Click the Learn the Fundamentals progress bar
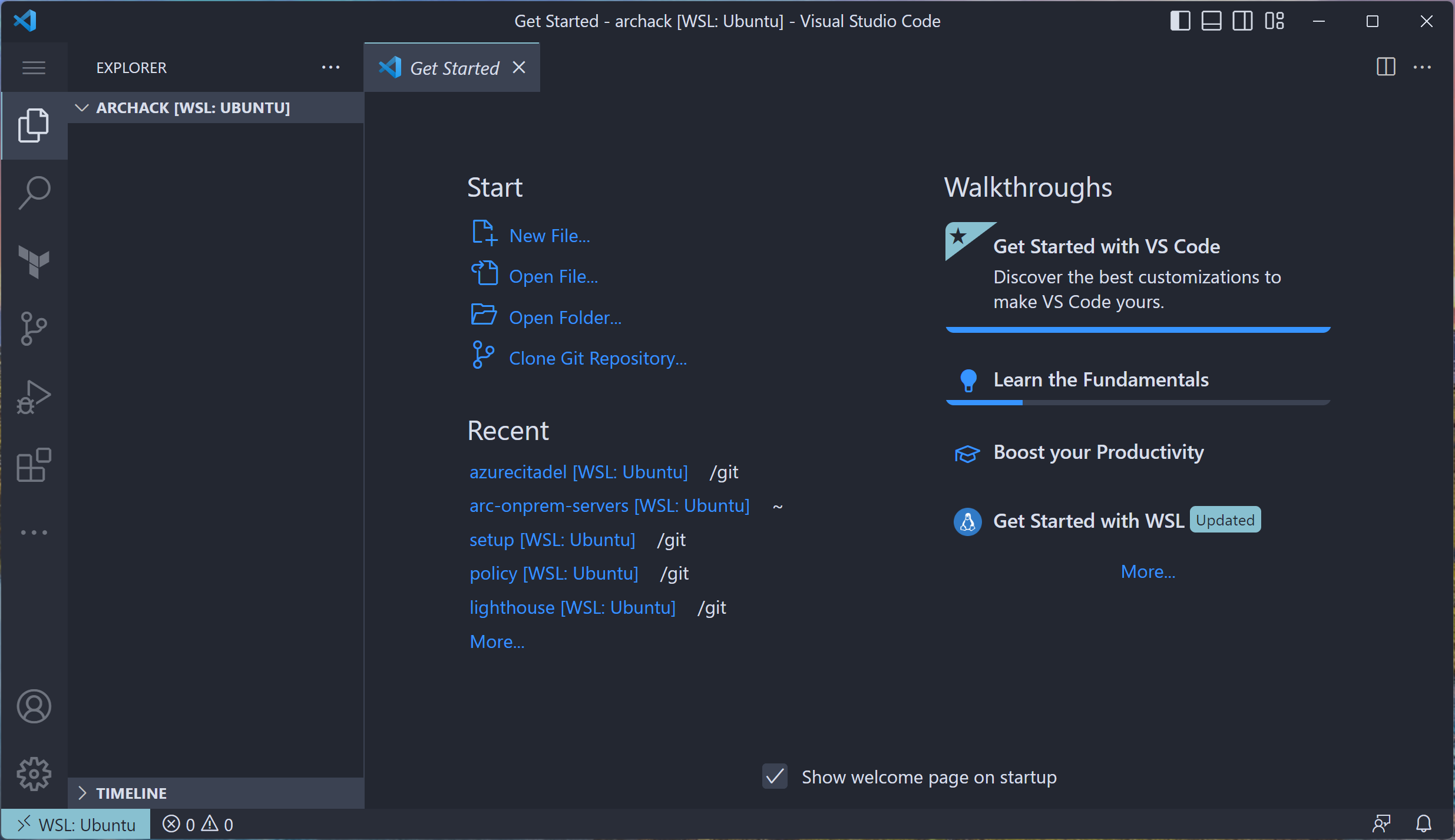This screenshot has width=1455, height=840. pos(1137,402)
